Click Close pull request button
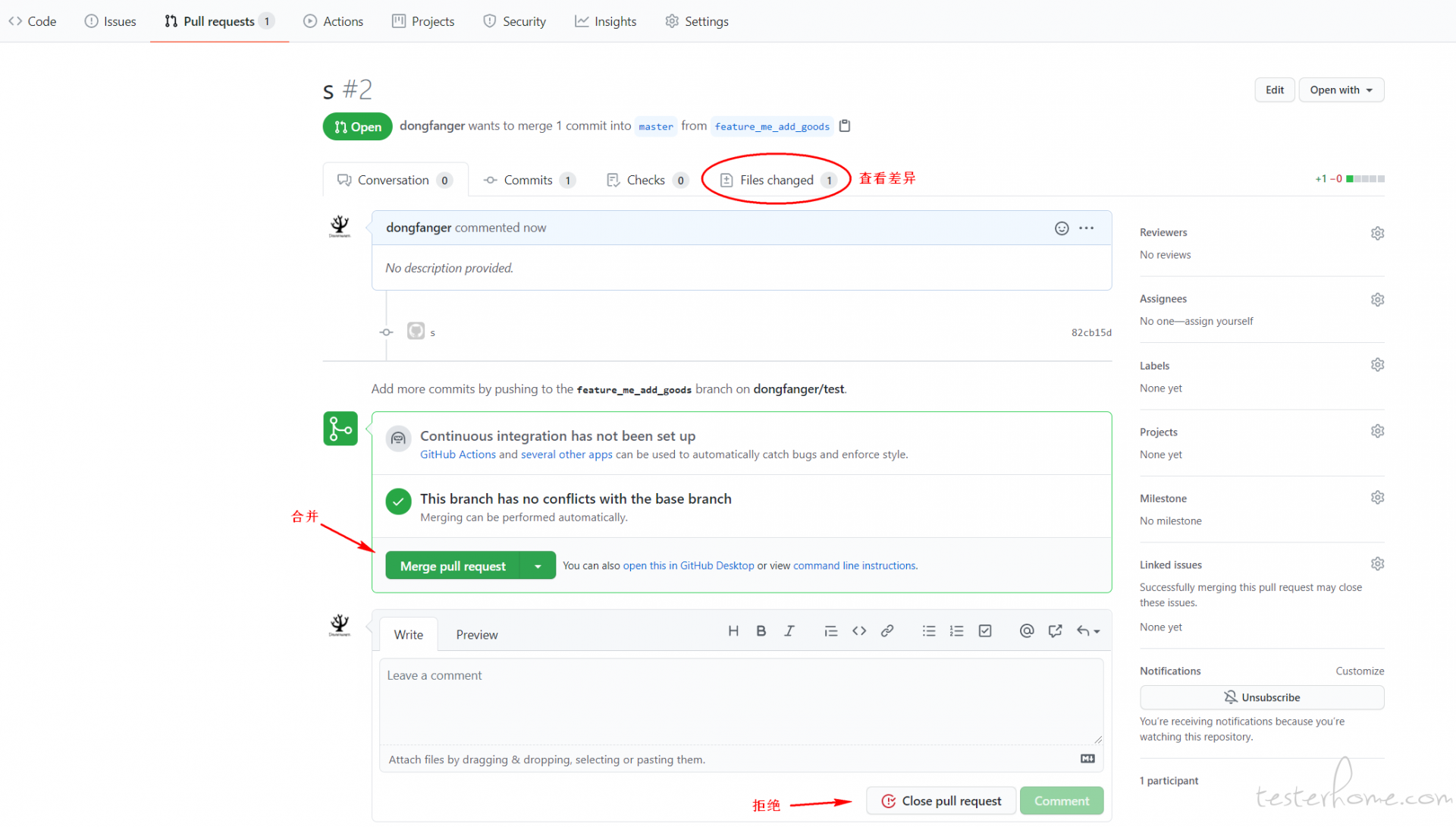The image size is (1456, 827). (x=941, y=801)
